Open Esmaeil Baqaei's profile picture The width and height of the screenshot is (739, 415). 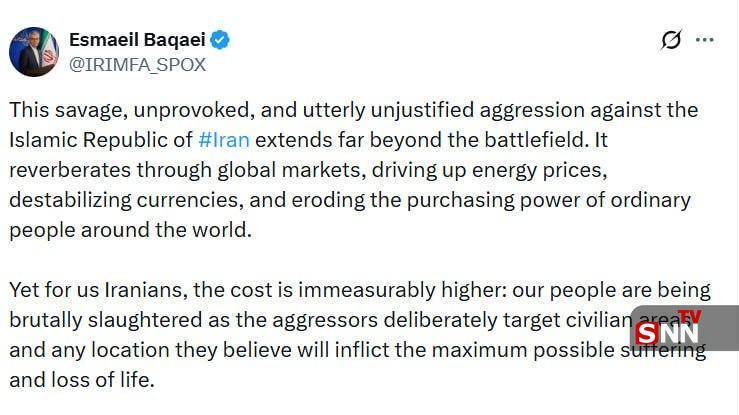click(34, 52)
